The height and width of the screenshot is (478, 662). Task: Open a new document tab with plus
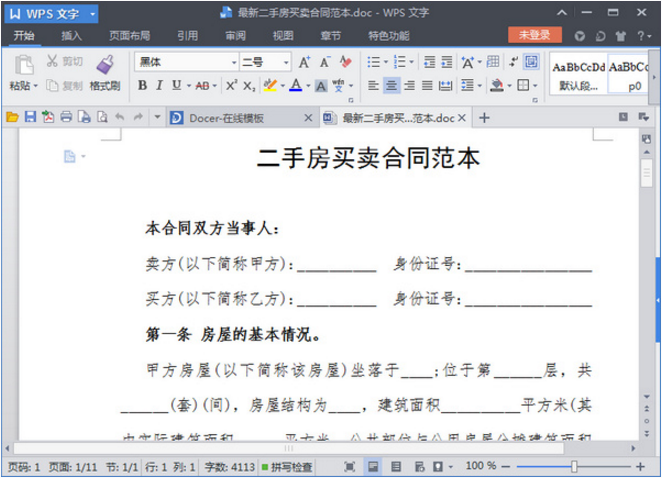[x=484, y=118]
